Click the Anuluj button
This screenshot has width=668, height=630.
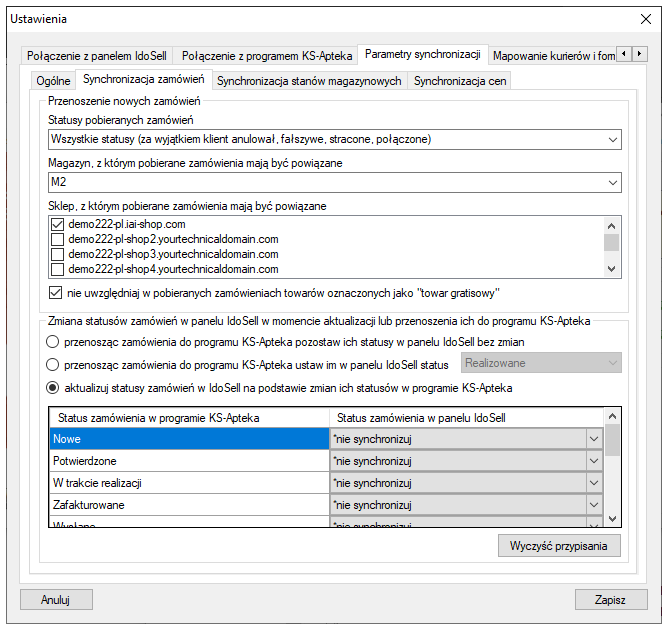(x=56, y=600)
